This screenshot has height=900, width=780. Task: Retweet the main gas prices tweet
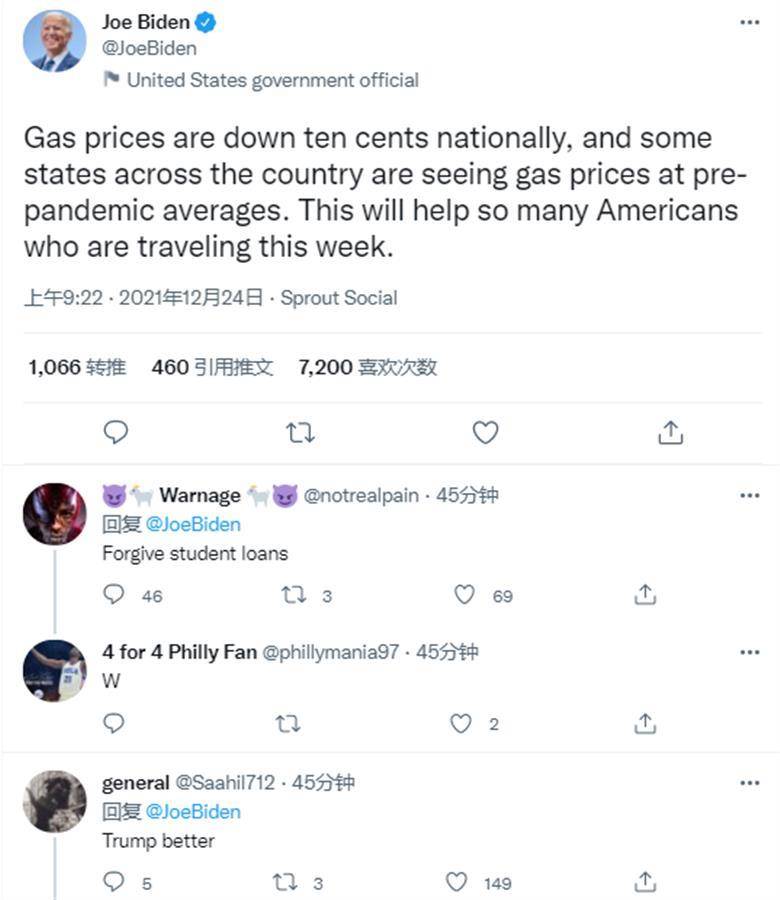300,432
